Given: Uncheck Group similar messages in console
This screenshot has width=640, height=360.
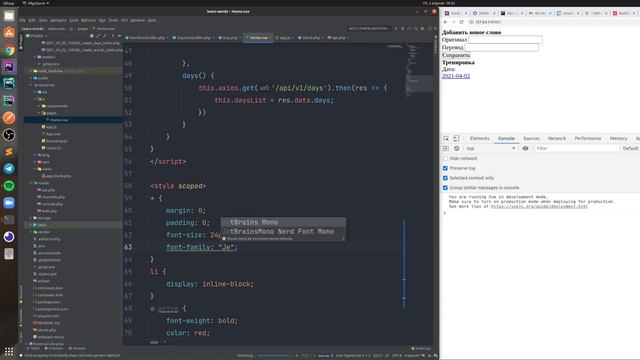Looking at the screenshot, I should tap(445, 188).
